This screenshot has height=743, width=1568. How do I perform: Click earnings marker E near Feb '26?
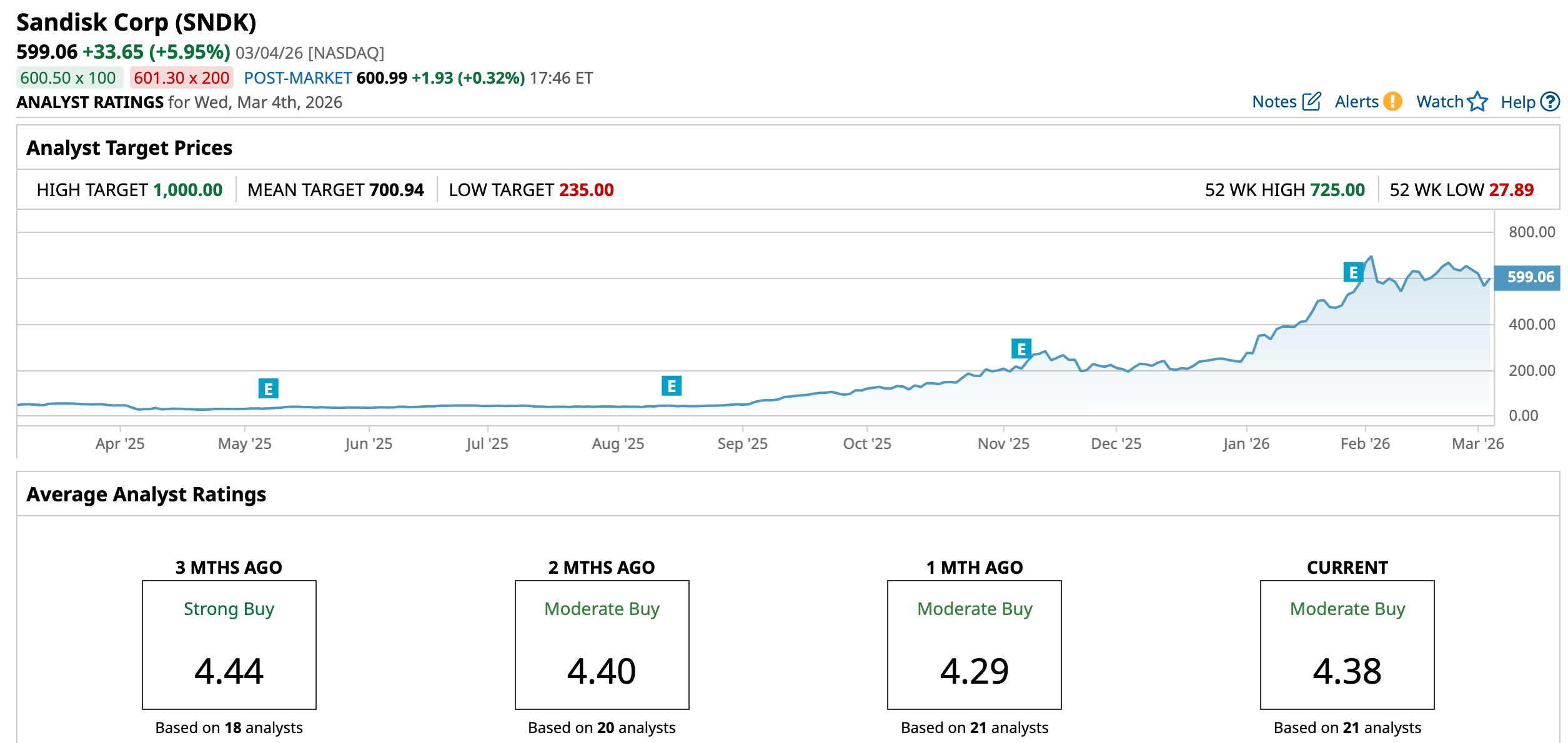click(x=1353, y=272)
